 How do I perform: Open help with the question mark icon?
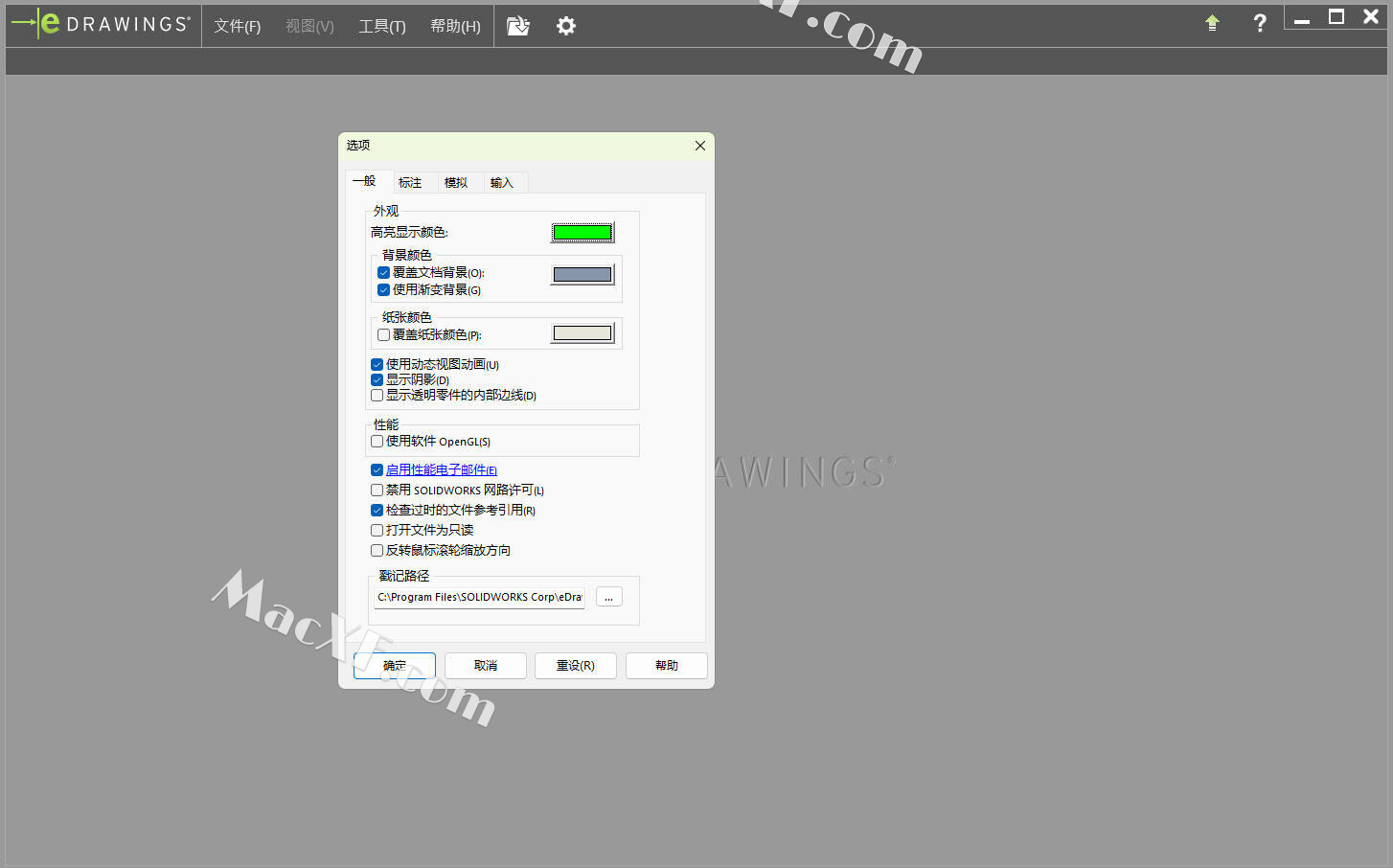(x=1260, y=23)
